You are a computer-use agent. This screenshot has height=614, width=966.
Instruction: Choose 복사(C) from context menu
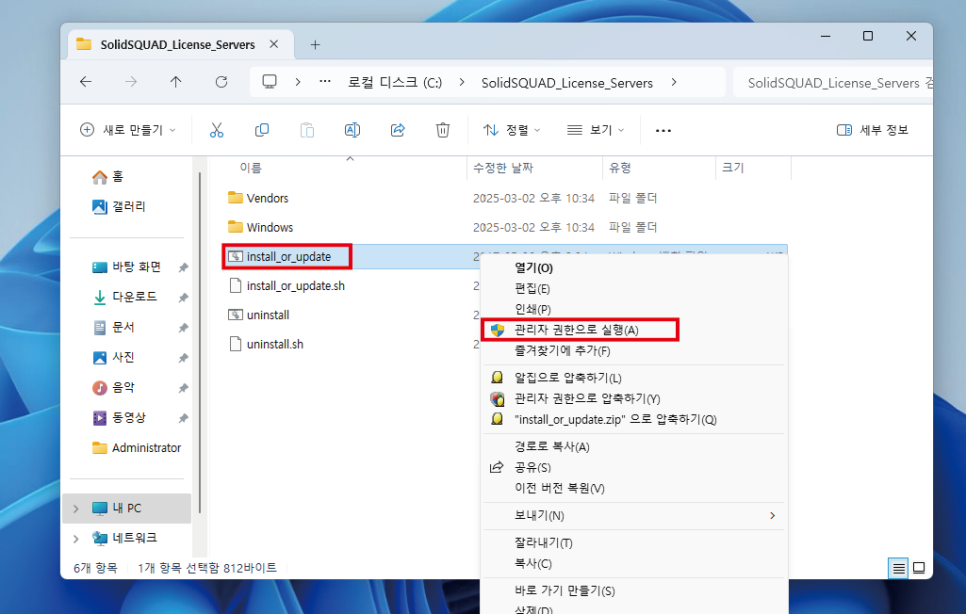pyautogui.click(x=633, y=564)
